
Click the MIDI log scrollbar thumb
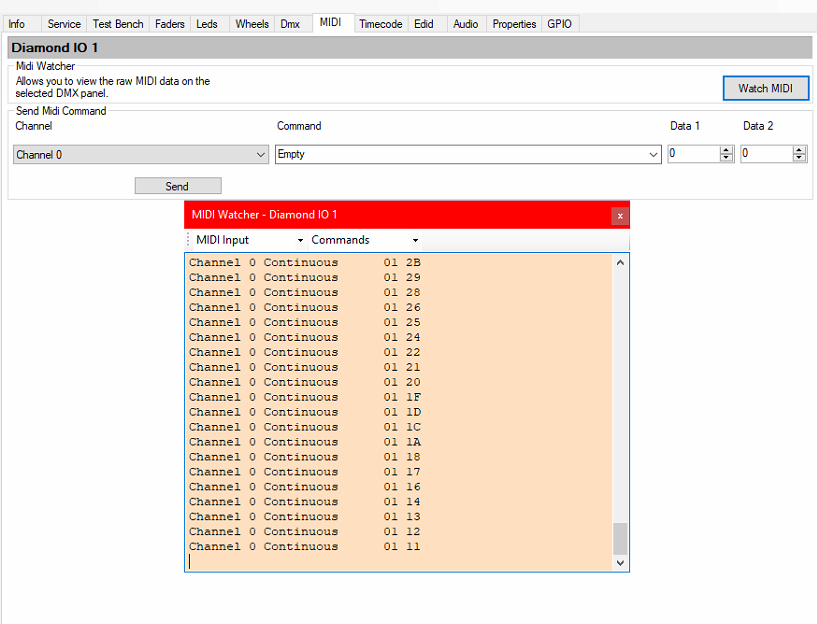620,539
